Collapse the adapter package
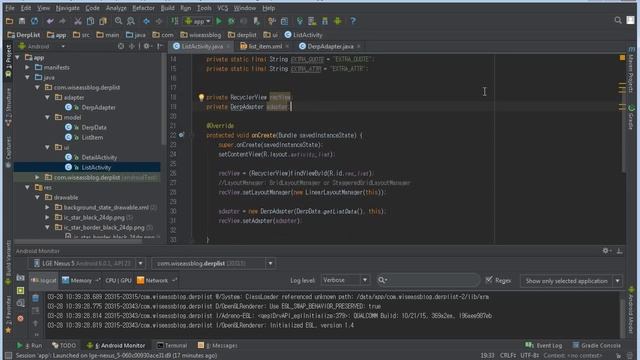 coord(47,98)
